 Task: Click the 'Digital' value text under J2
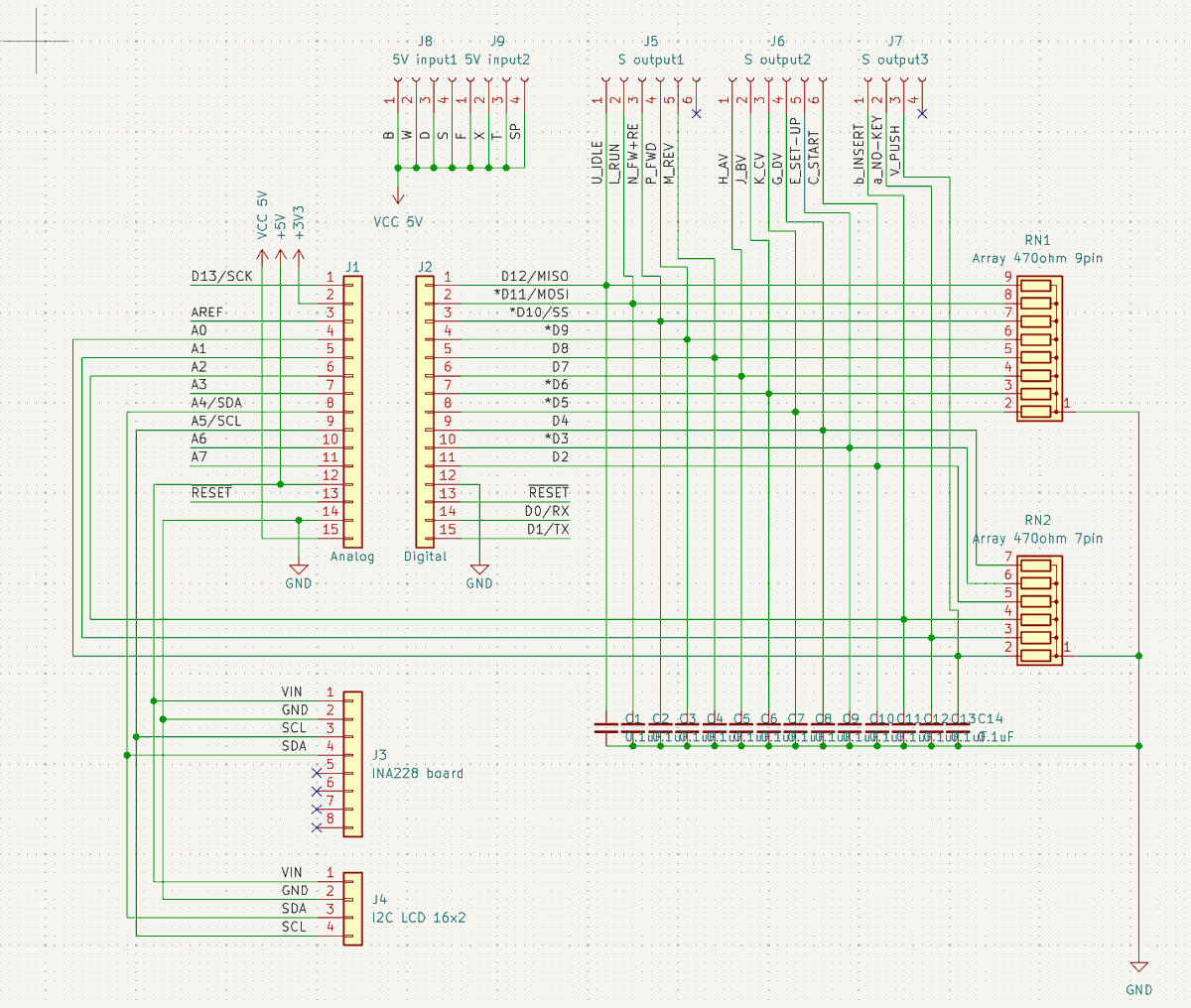pyautogui.click(x=425, y=557)
